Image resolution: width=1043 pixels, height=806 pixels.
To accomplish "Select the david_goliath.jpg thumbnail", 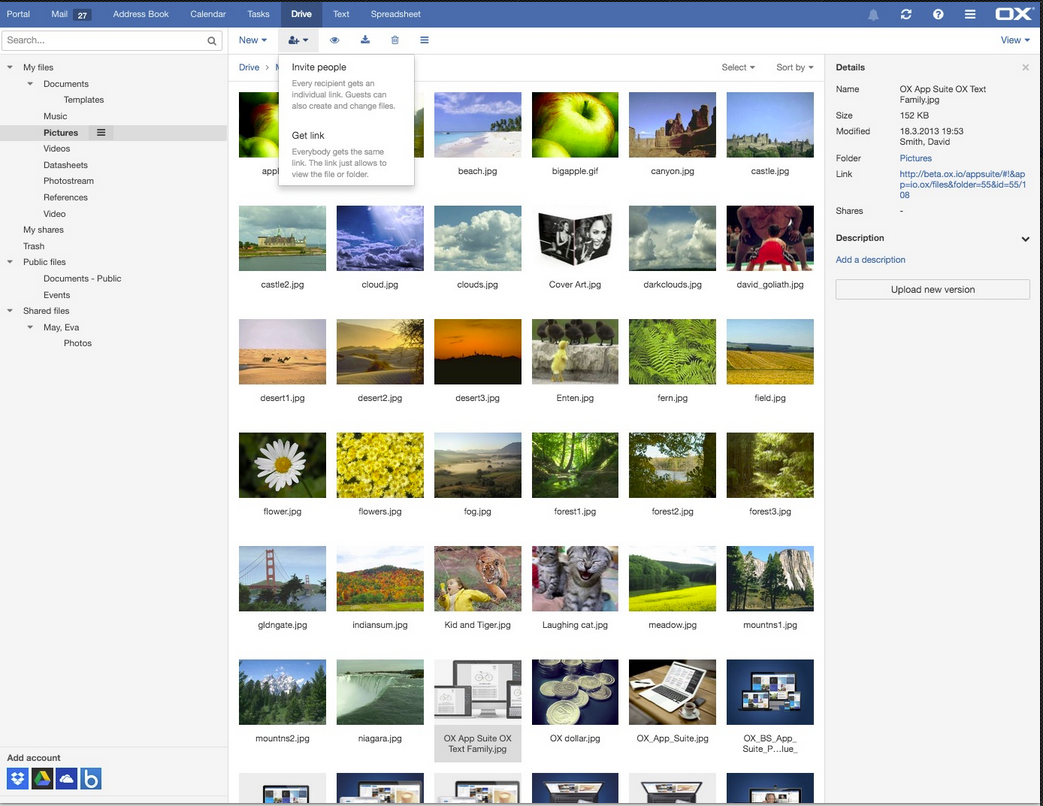I will tap(770, 238).
